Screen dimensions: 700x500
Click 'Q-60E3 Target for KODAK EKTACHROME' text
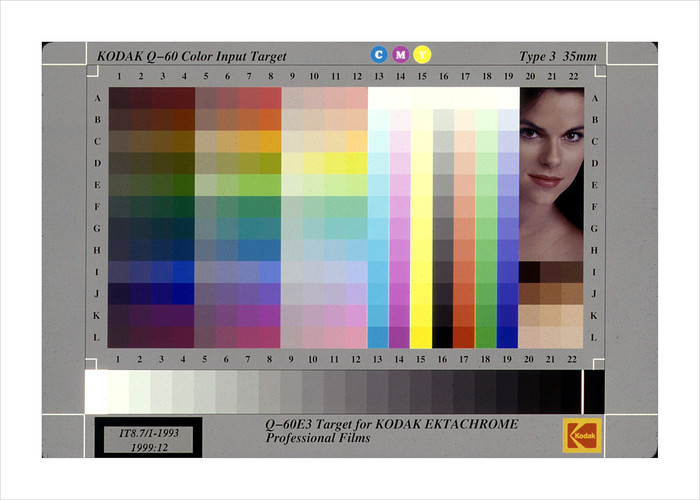click(392, 424)
